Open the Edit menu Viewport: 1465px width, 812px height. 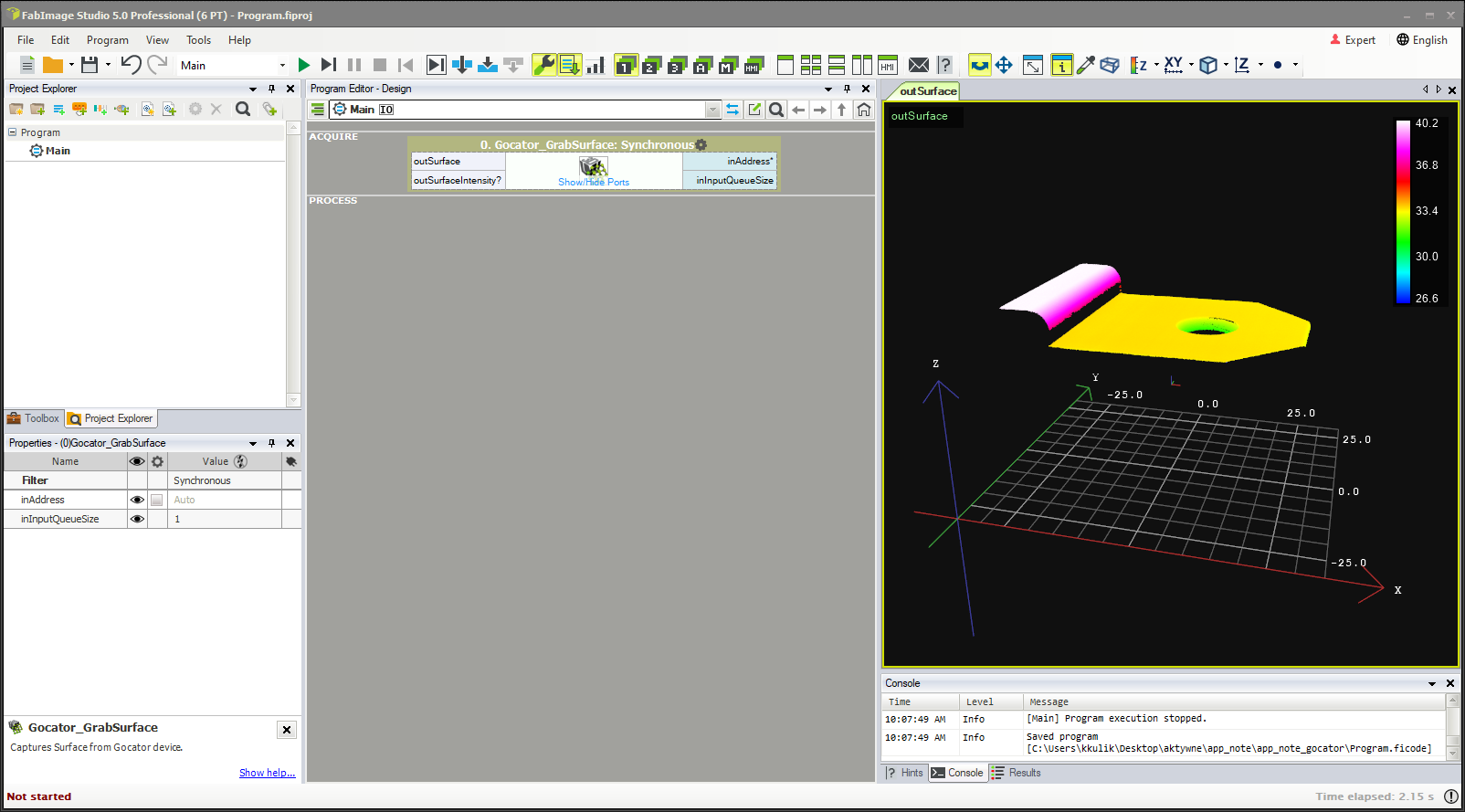pos(60,40)
